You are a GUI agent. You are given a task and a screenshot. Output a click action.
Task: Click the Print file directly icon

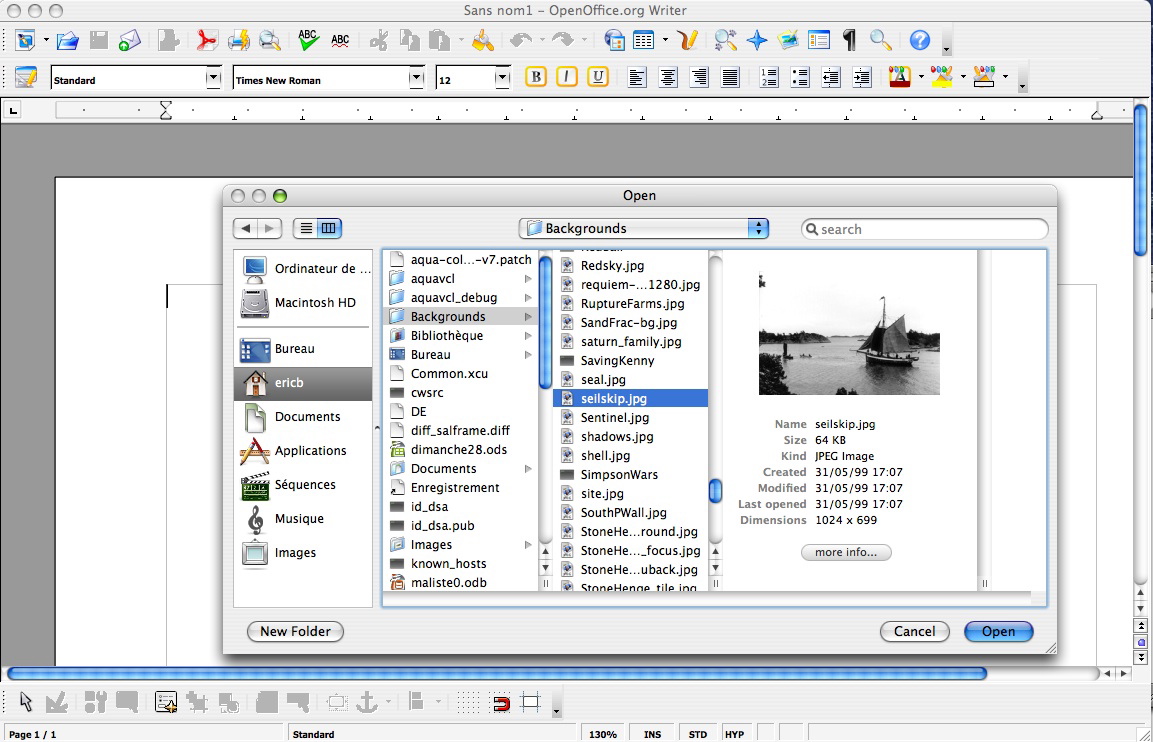[x=238, y=40]
